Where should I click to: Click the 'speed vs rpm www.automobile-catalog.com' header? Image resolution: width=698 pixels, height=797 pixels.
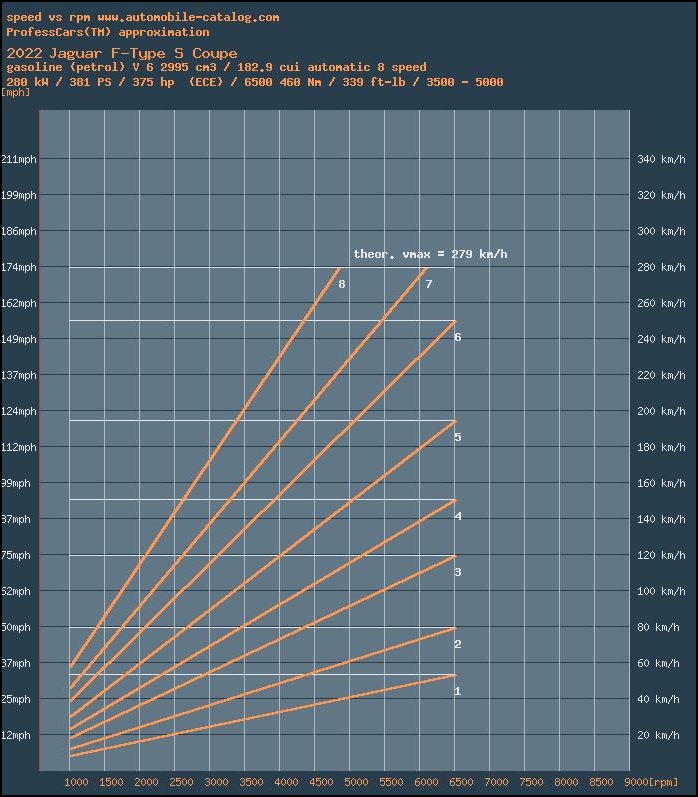coord(143,17)
